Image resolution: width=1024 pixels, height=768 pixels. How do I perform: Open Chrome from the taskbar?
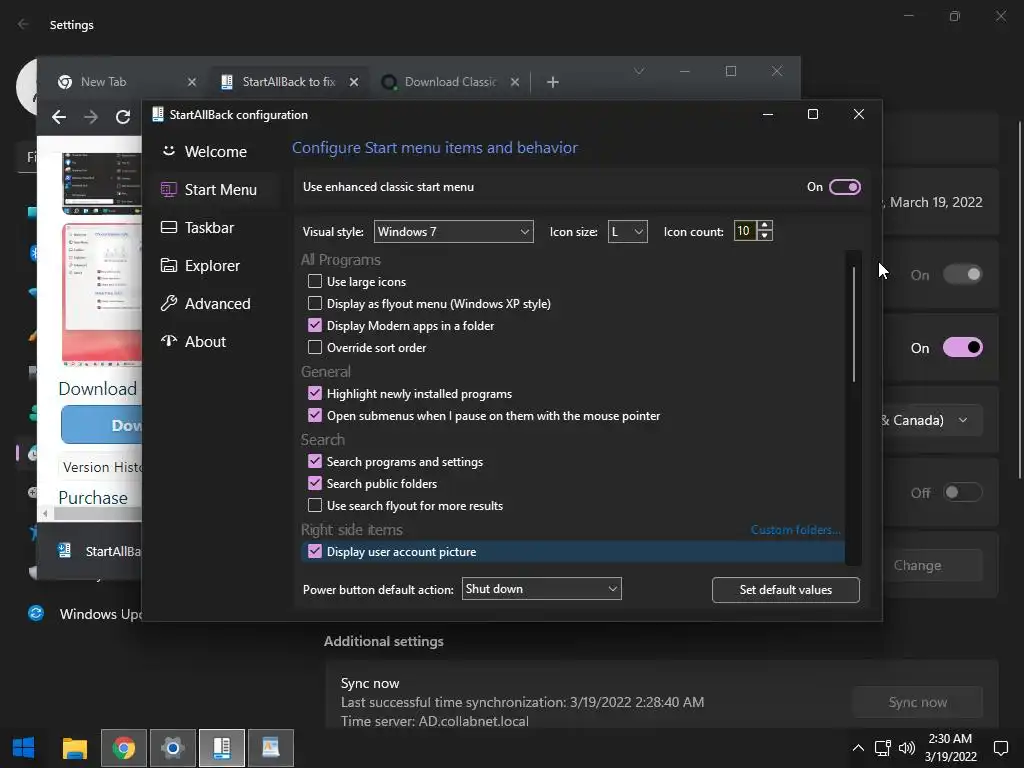tap(123, 748)
